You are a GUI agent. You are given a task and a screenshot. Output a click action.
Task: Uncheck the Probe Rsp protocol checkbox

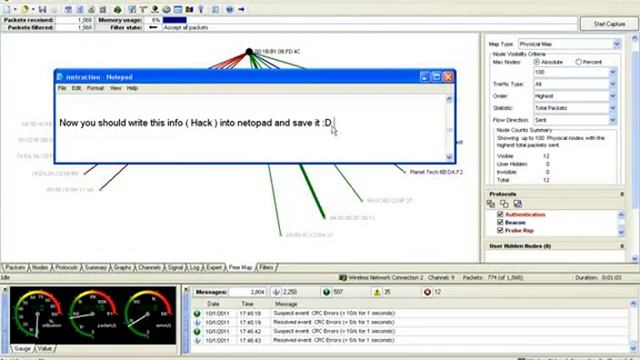500,231
